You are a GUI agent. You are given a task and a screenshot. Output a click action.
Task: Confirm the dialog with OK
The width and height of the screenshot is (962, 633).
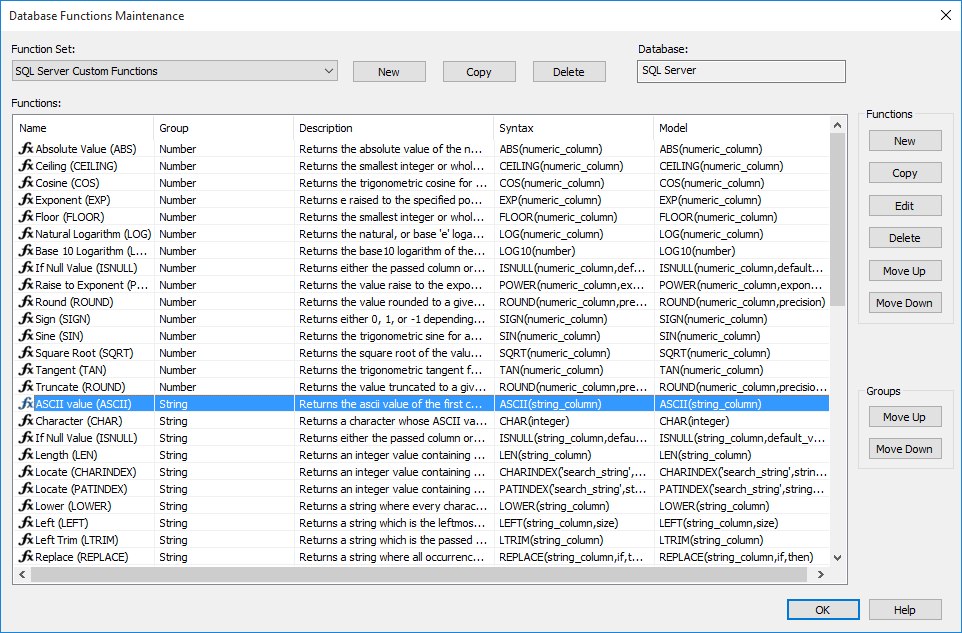(823, 610)
